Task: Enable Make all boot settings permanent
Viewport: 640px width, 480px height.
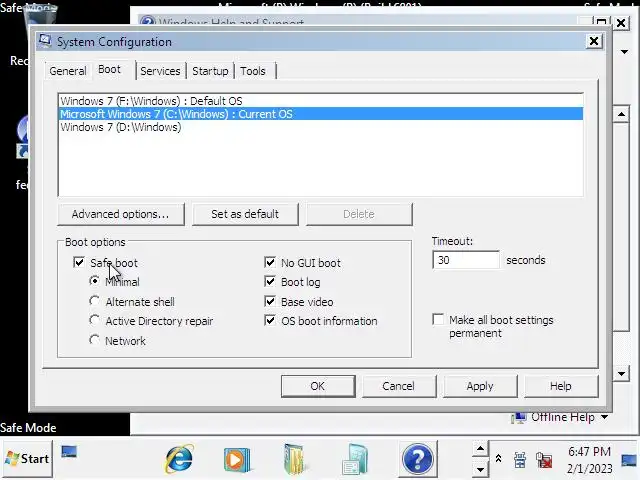Action: point(438,319)
